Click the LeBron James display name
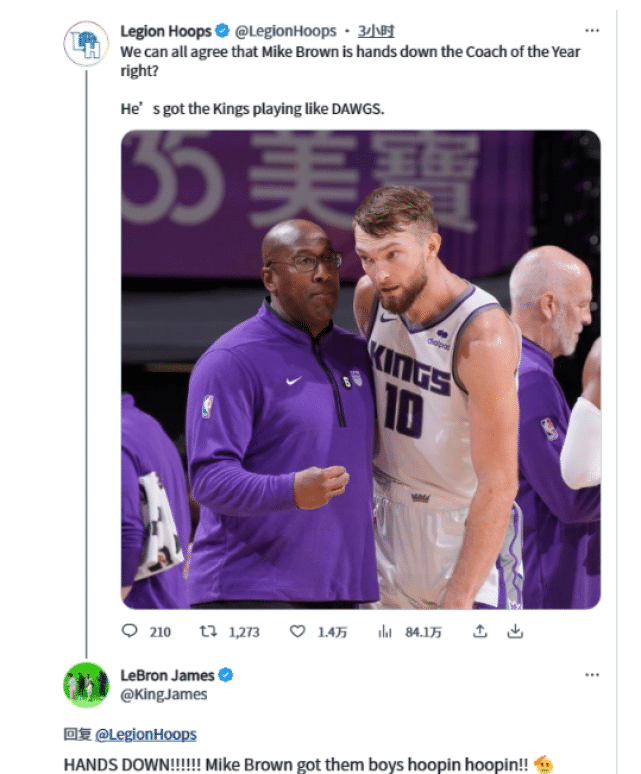 click(167, 675)
